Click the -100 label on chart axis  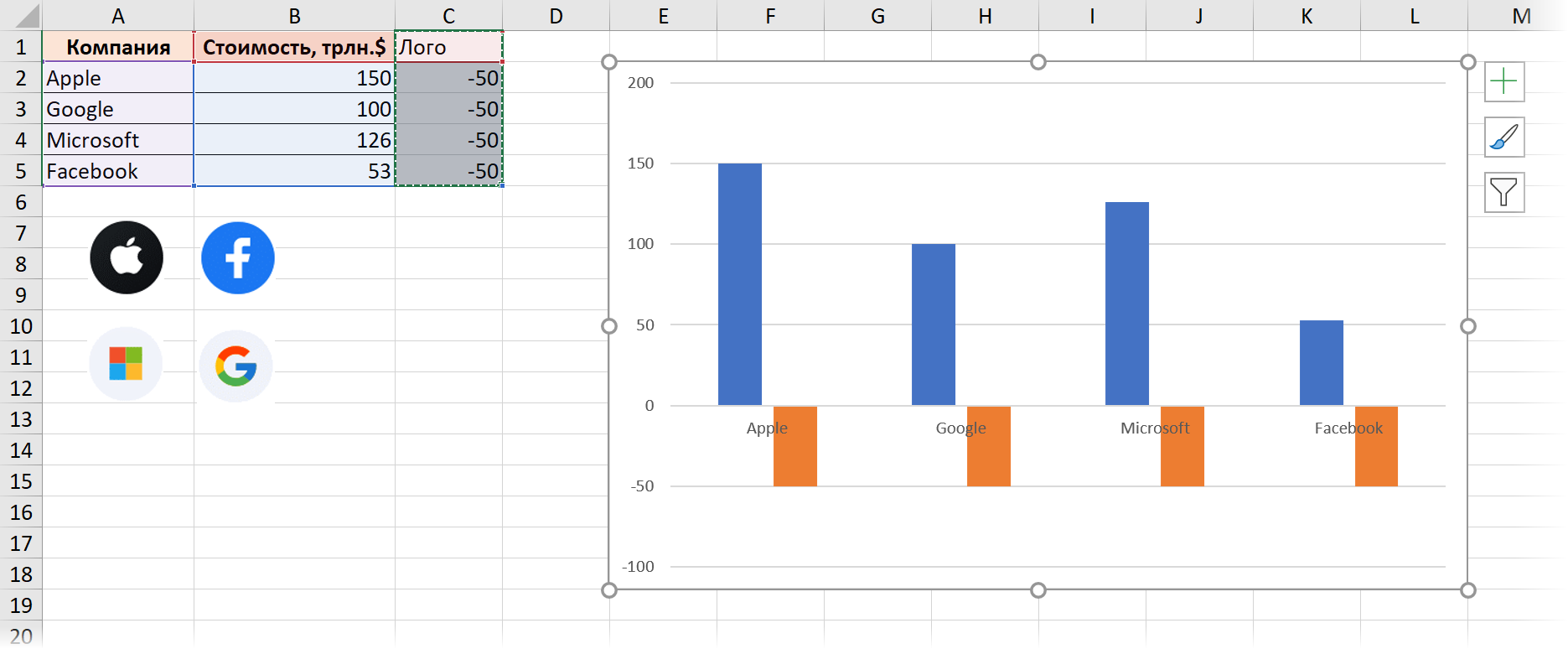tap(638, 566)
